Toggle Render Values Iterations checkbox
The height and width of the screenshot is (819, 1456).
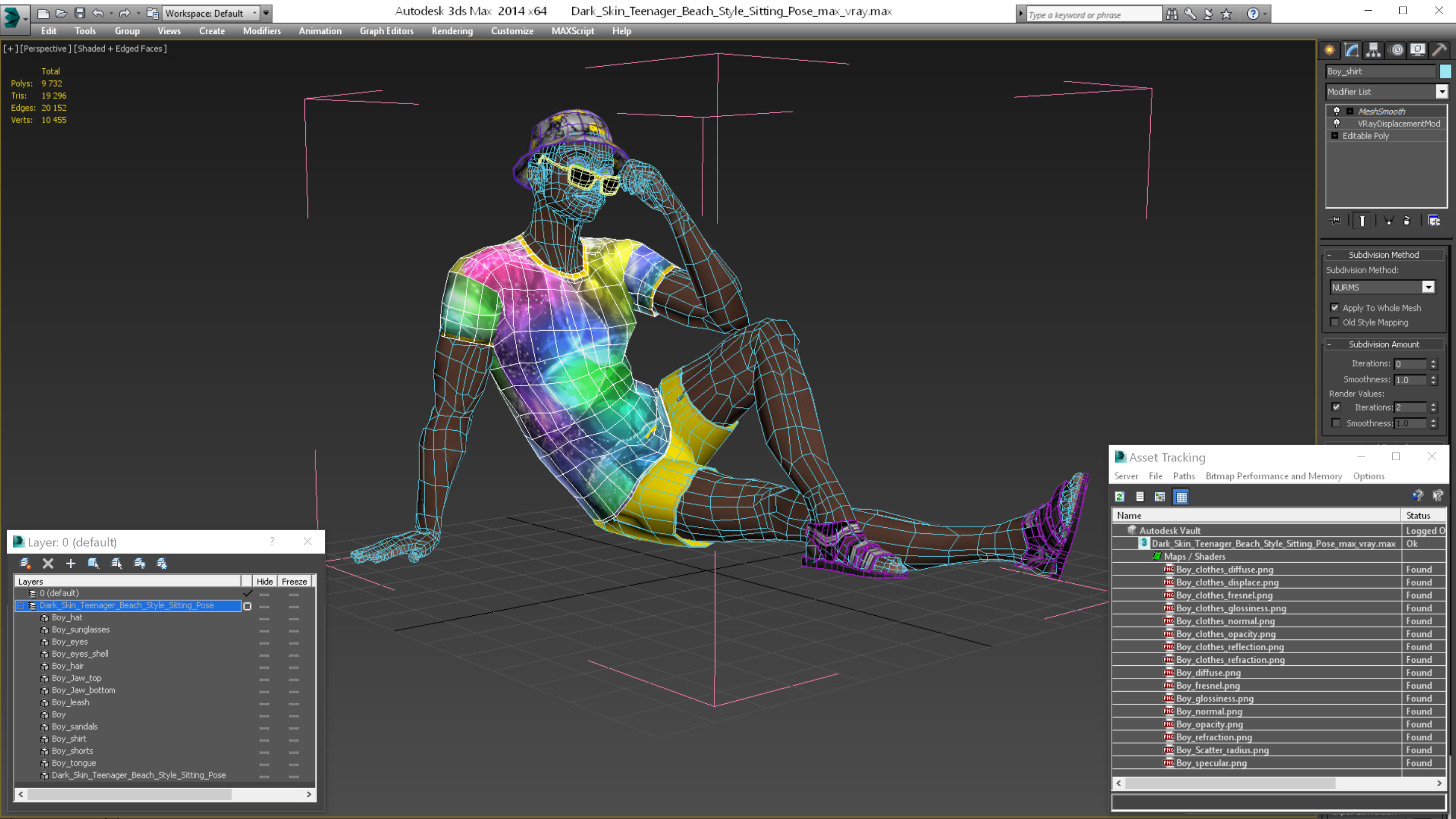[1336, 407]
